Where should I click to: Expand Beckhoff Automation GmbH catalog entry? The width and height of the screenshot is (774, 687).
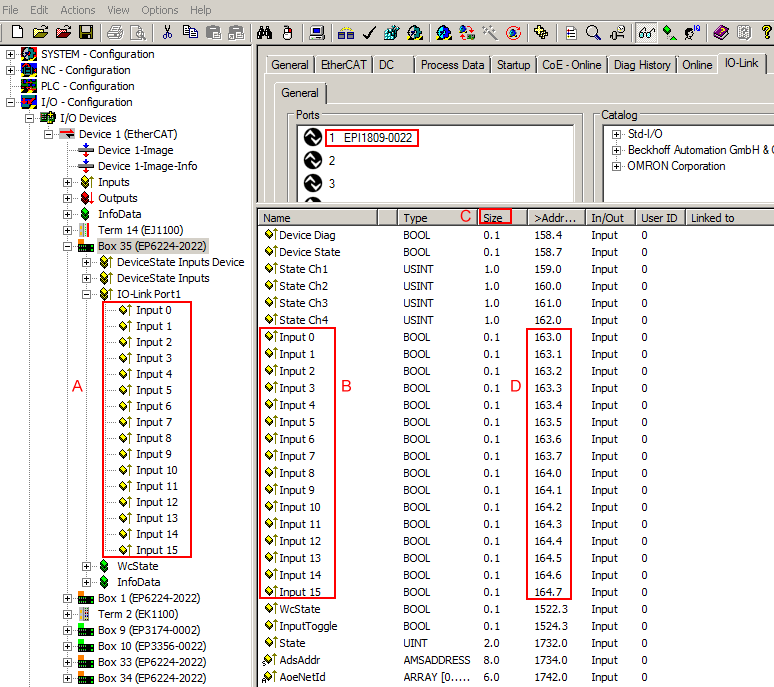pos(616,150)
